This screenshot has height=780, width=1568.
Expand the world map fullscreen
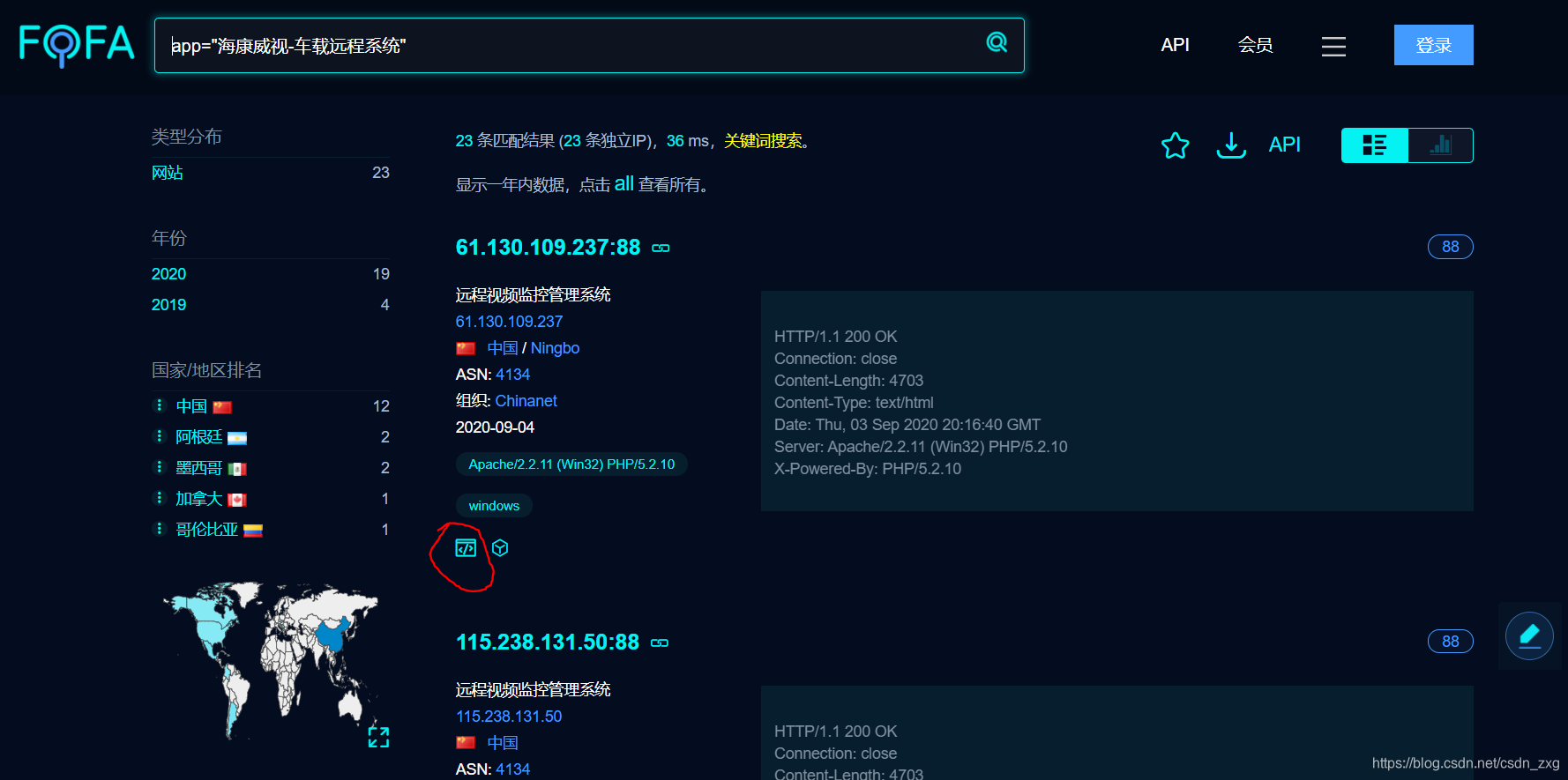[x=378, y=737]
